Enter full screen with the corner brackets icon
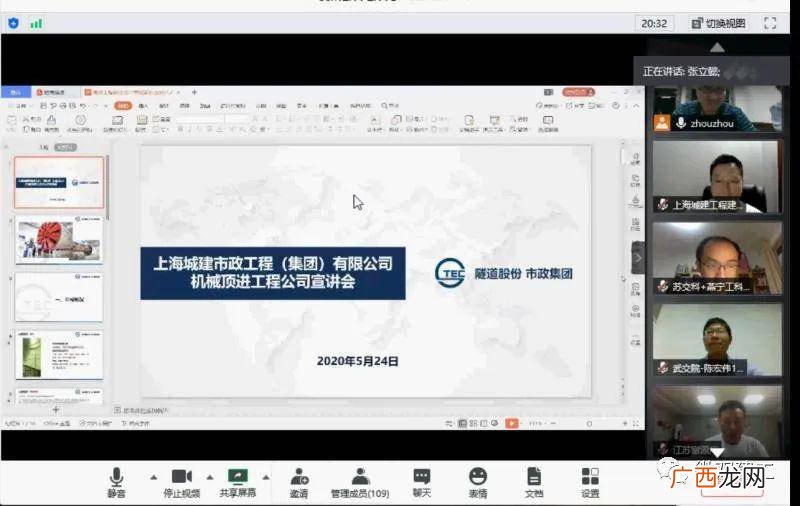Screen dimensions: 800x506 (770, 23)
